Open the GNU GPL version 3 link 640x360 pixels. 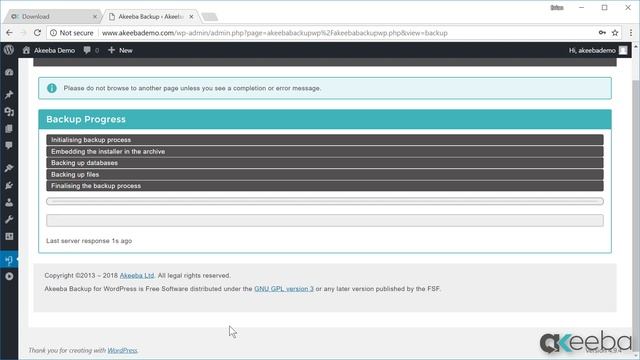click(284, 289)
